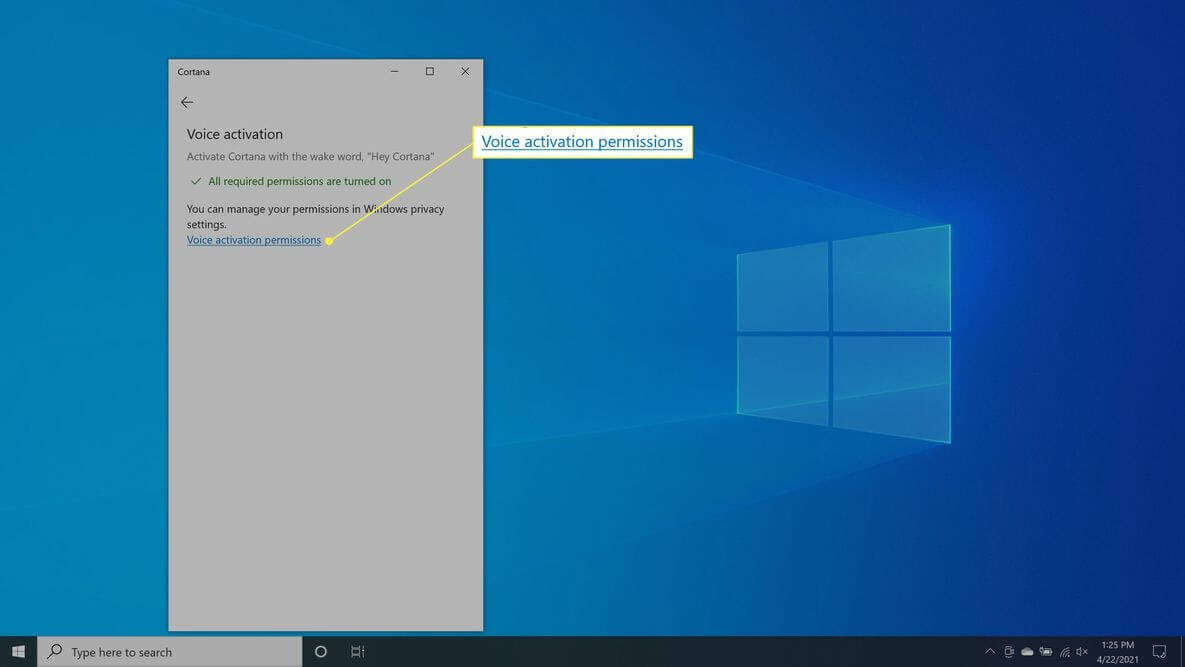Minimize the Cortana window
Image resolution: width=1185 pixels, height=667 pixels.
[x=394, y=72]
